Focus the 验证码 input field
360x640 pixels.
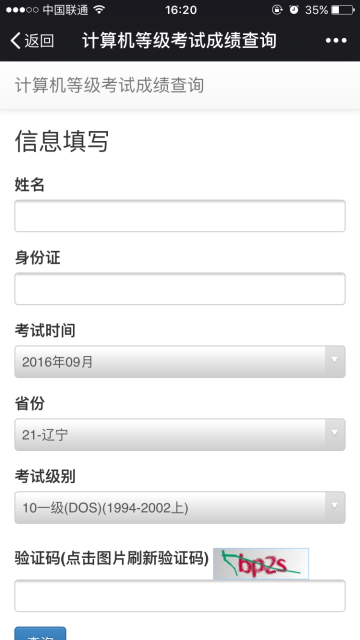pos(180,596)
